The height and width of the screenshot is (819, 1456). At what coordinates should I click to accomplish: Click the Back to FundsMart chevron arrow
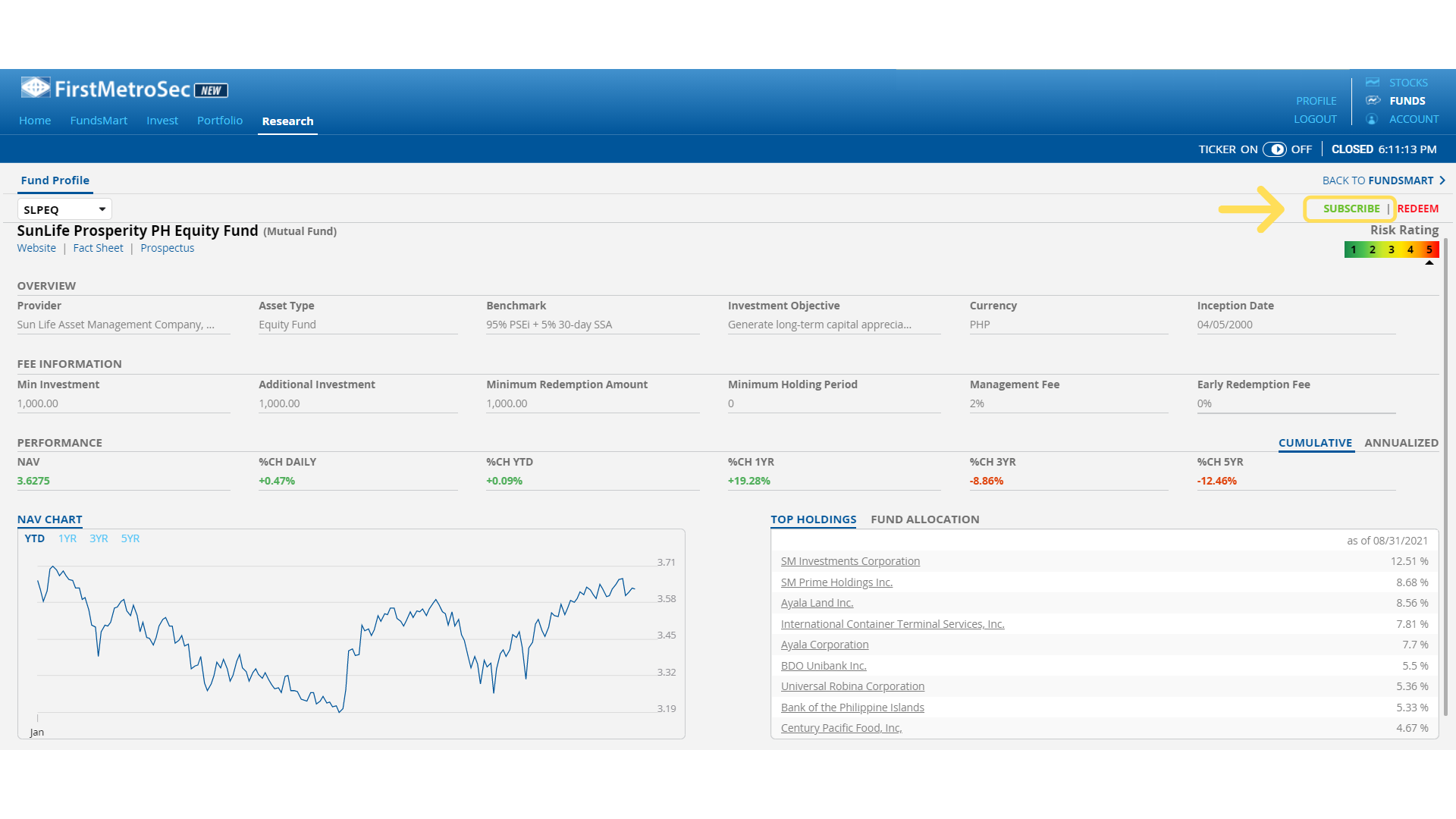click(x=1442, y=180)
